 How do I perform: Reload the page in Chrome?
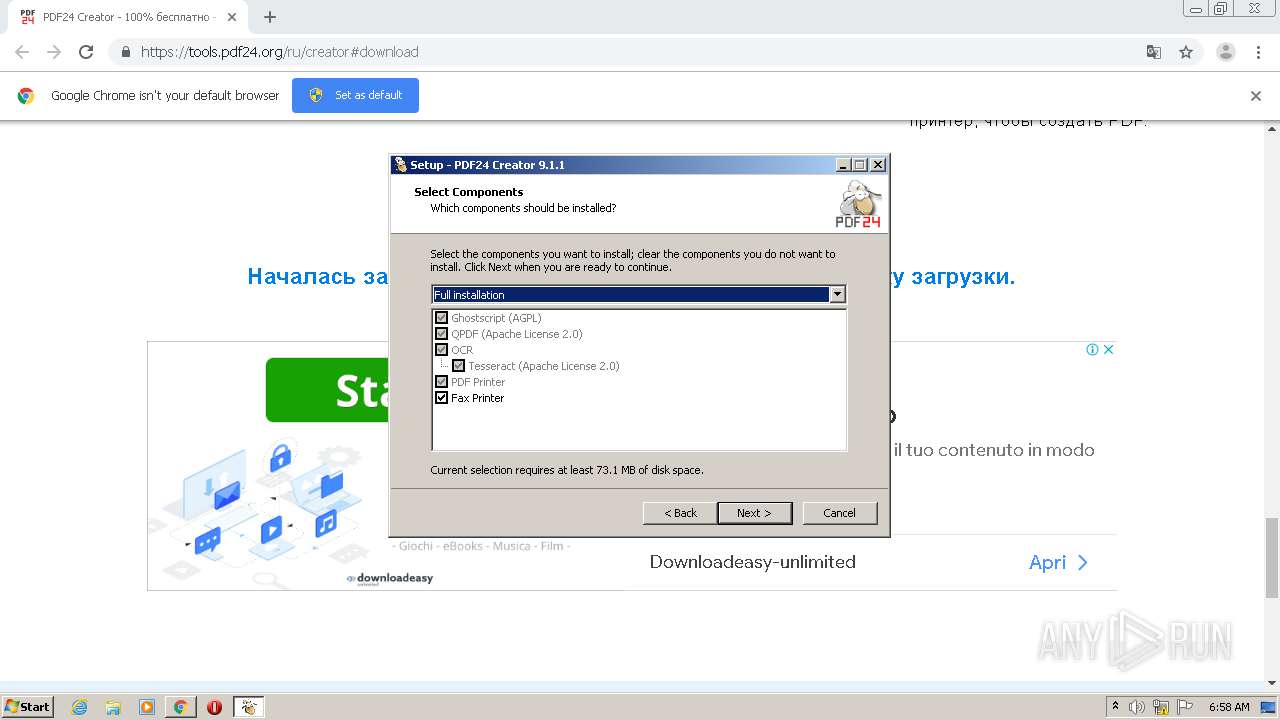(86, 52)
